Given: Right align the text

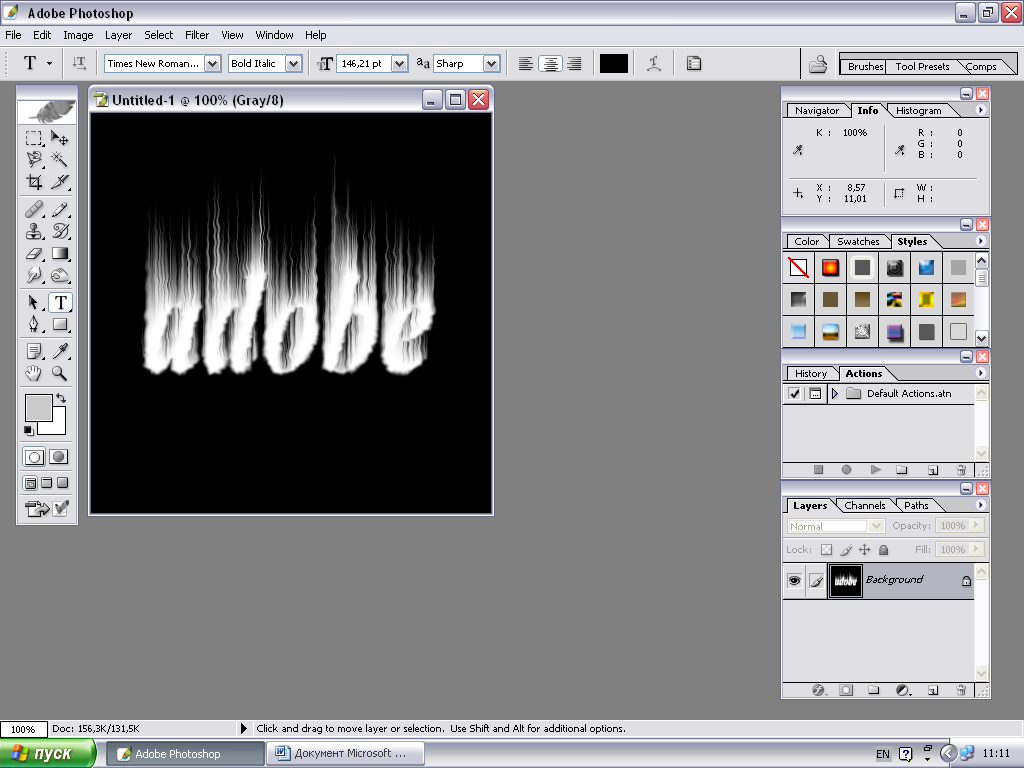Looking at the screenshot, I should click(575, 63).
